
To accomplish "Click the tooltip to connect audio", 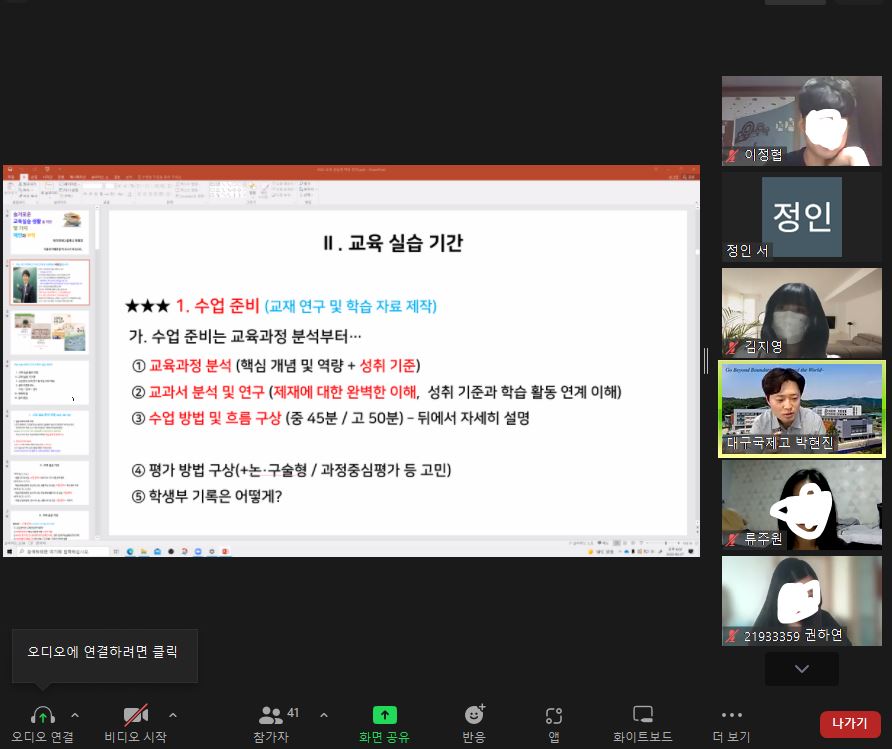I will pyautogui.click(x=104, y=652).
